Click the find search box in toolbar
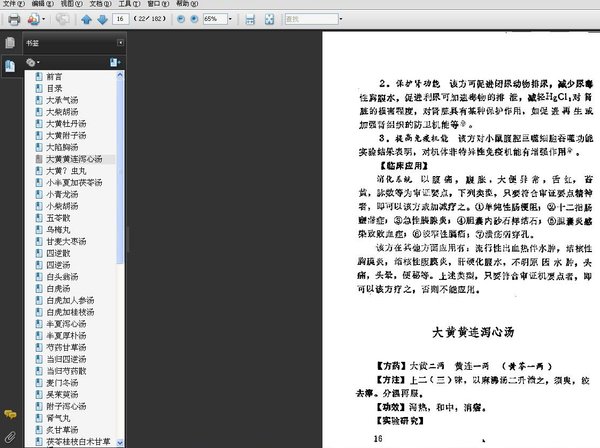Image resolution: width=600 pixels, height=448 pixels. point(311,19)
